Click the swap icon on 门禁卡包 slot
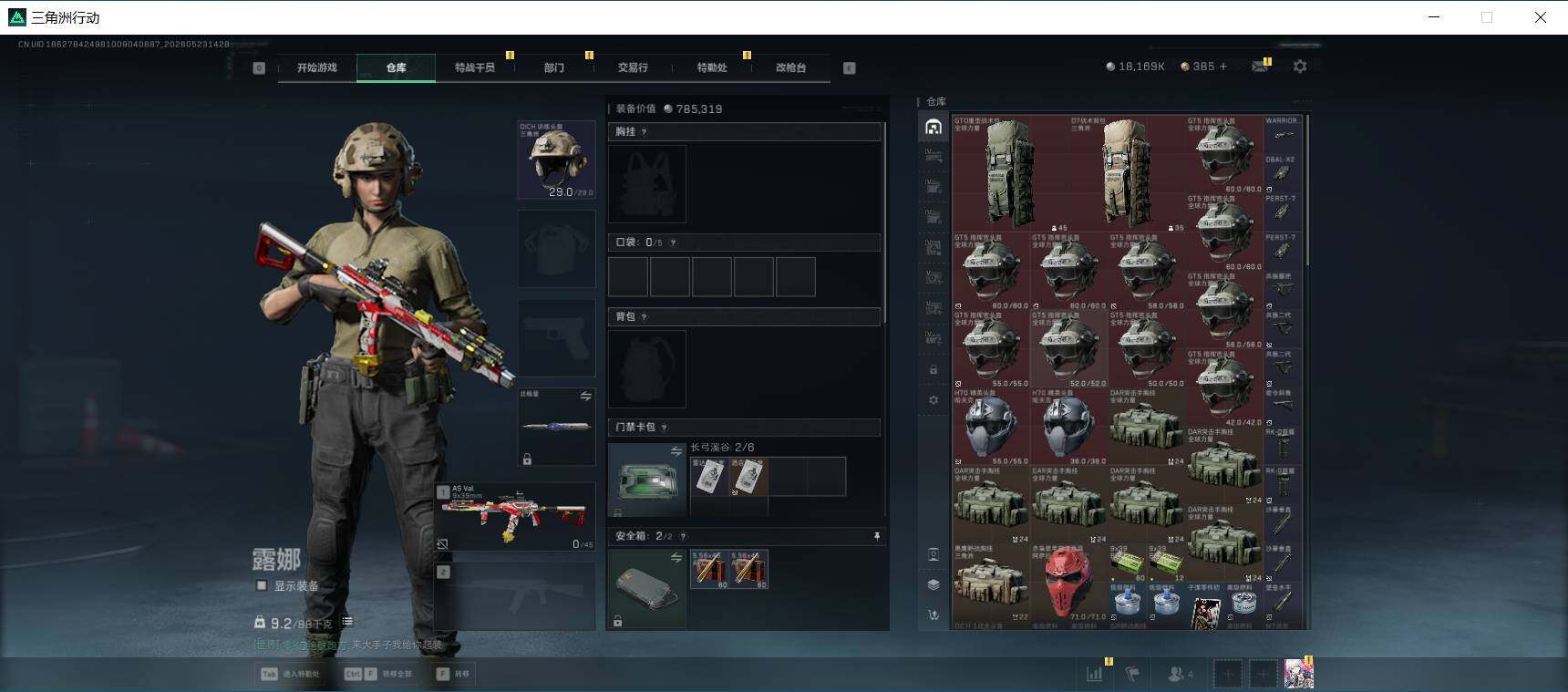 676,451
